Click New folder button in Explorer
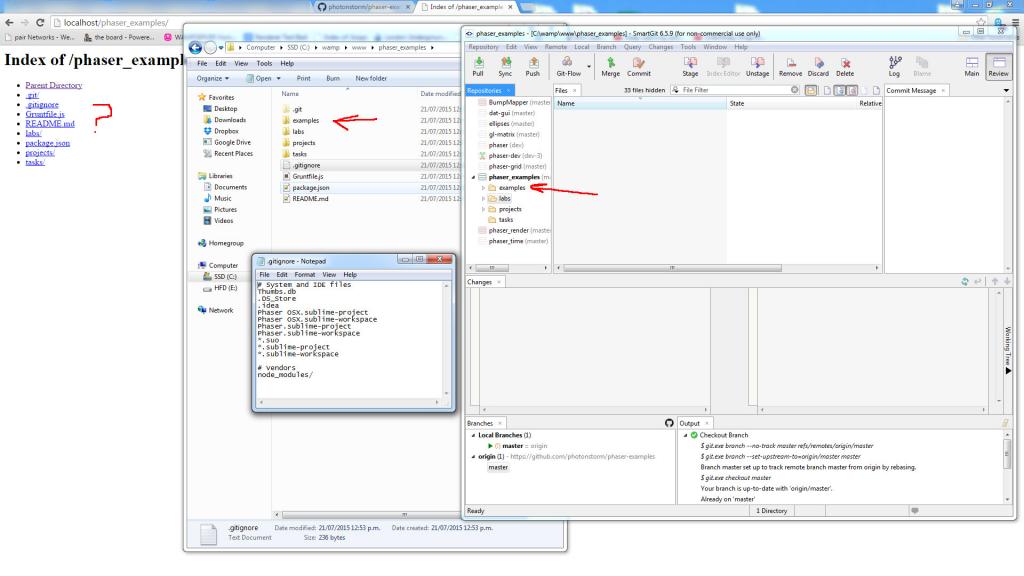The height and width of the screenshot is (576, 1024). [x=371, y=78]
